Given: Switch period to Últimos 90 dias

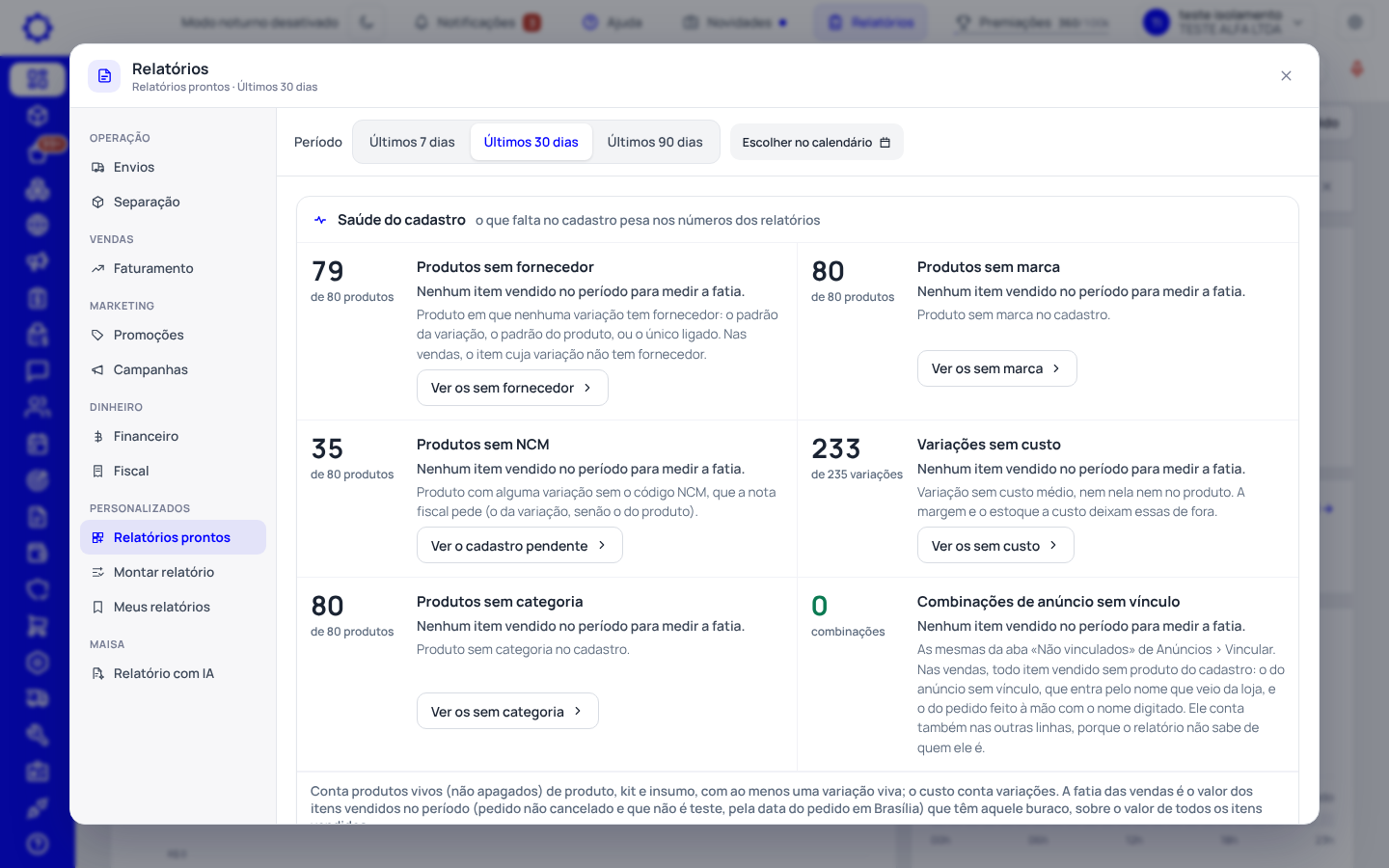Looking at the screenshot, I should [x=655, y=142].
